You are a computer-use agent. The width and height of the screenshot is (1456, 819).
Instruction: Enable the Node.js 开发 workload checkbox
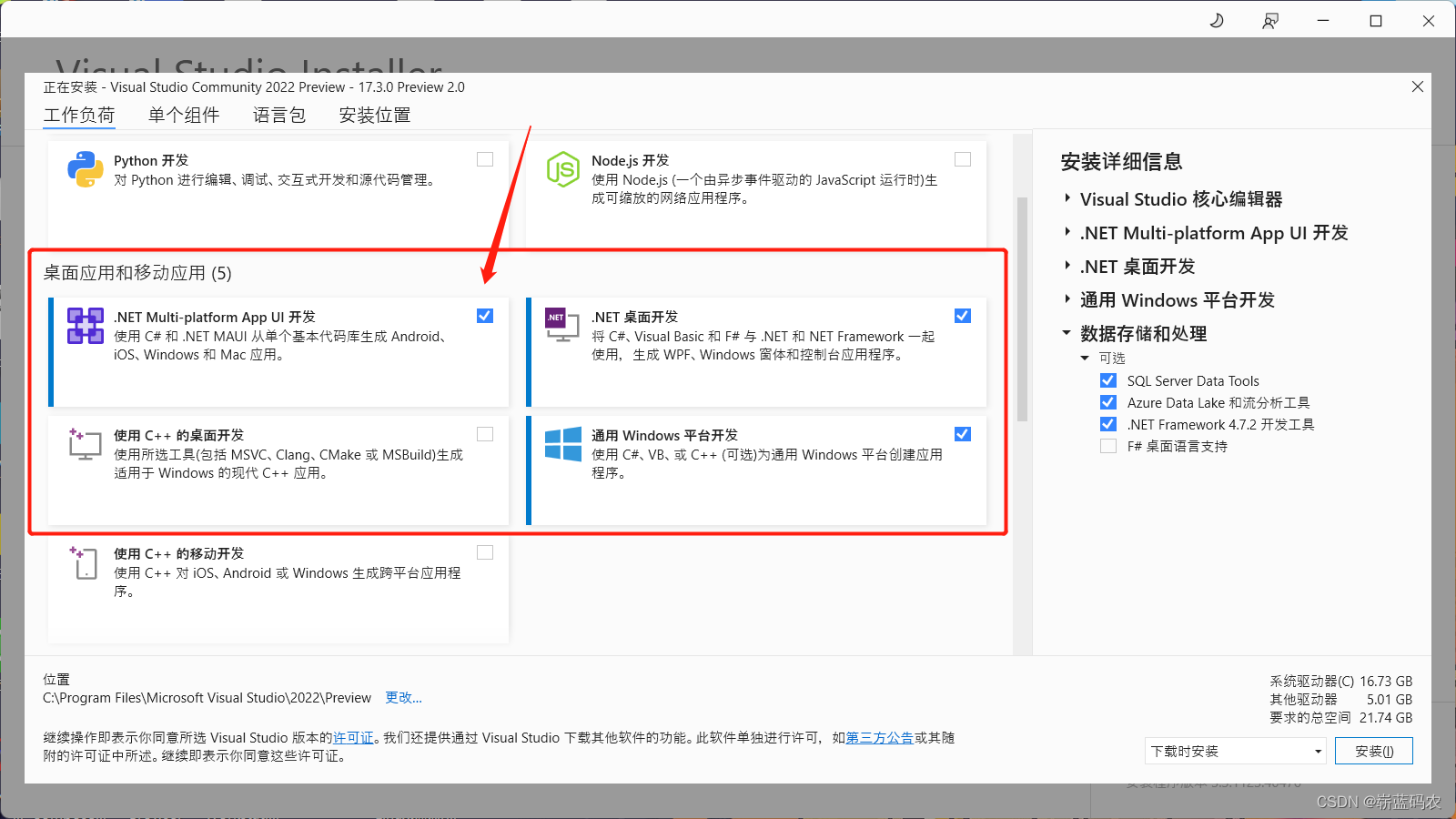click(x=963, y=159)
